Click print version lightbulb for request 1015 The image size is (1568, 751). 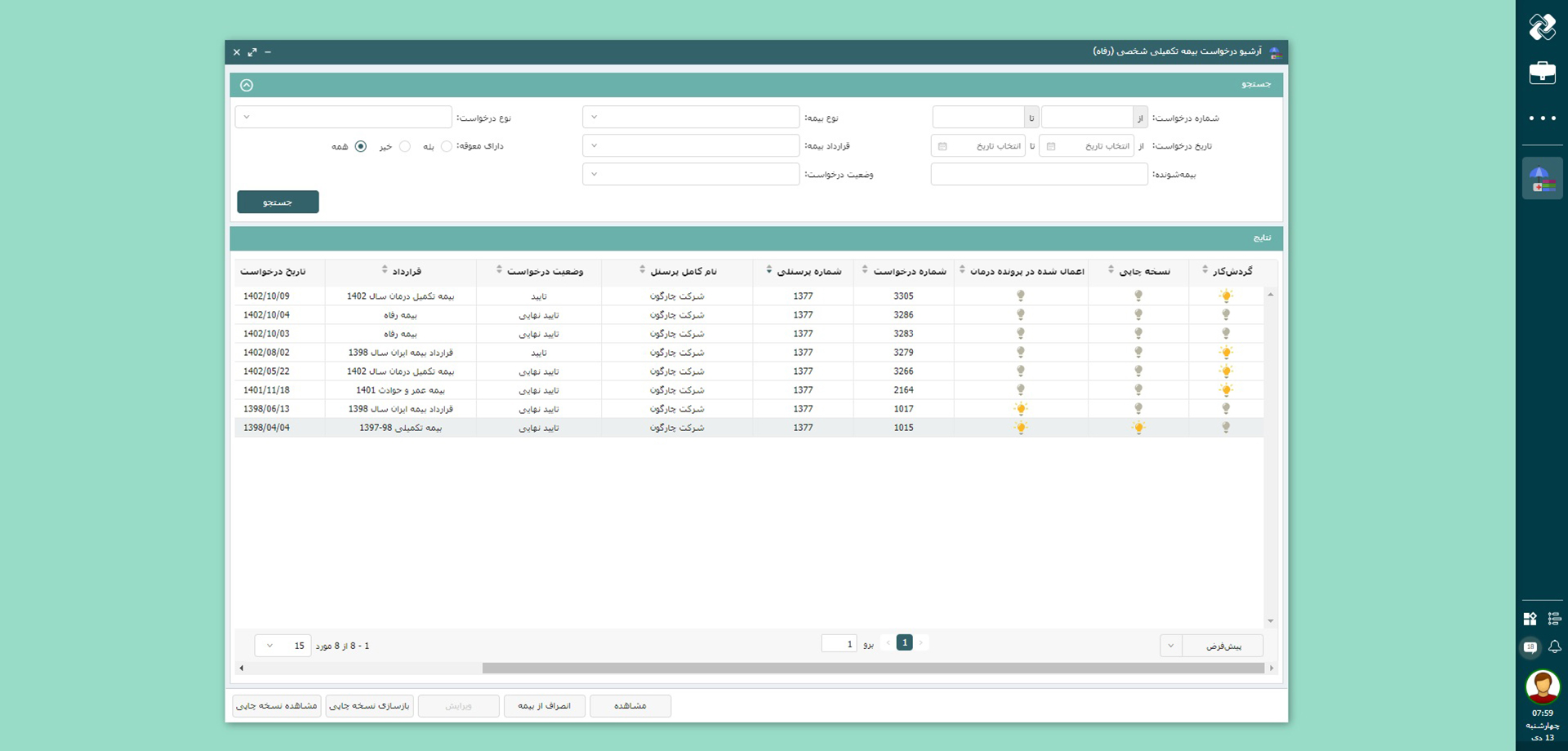tap(1138, 428)
